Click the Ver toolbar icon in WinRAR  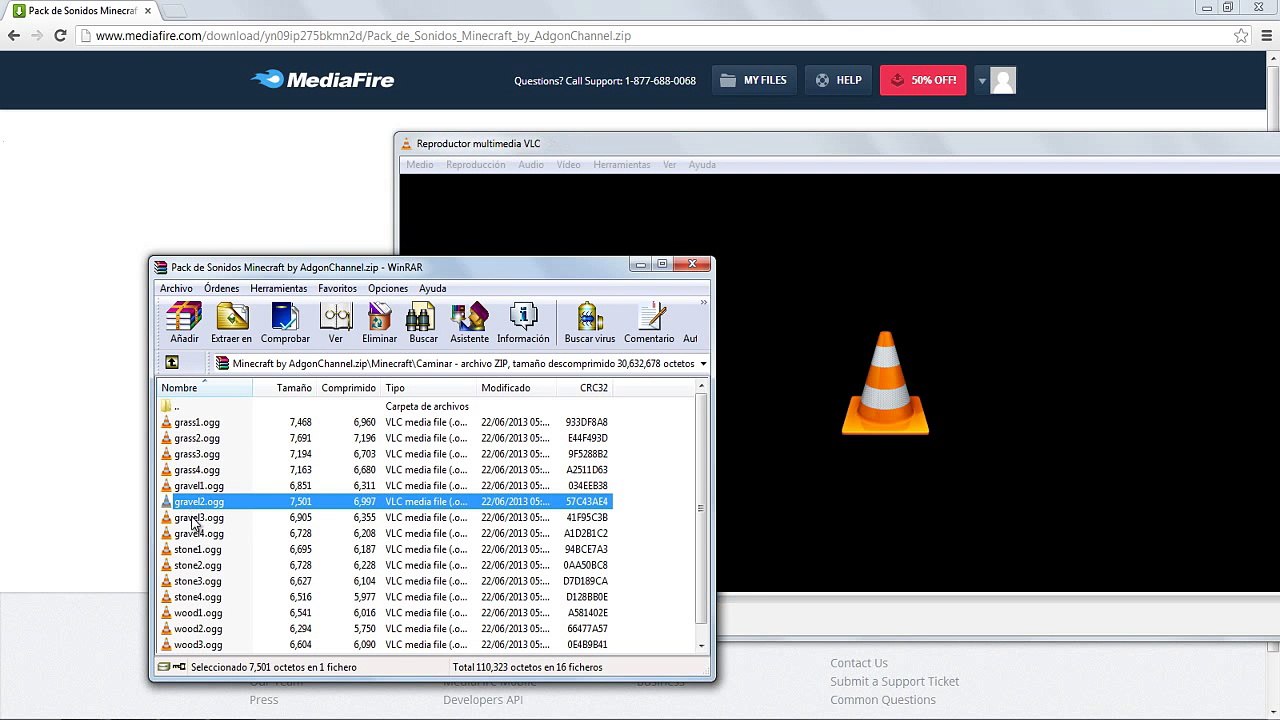pyautogui.click(x=336, y=323)
